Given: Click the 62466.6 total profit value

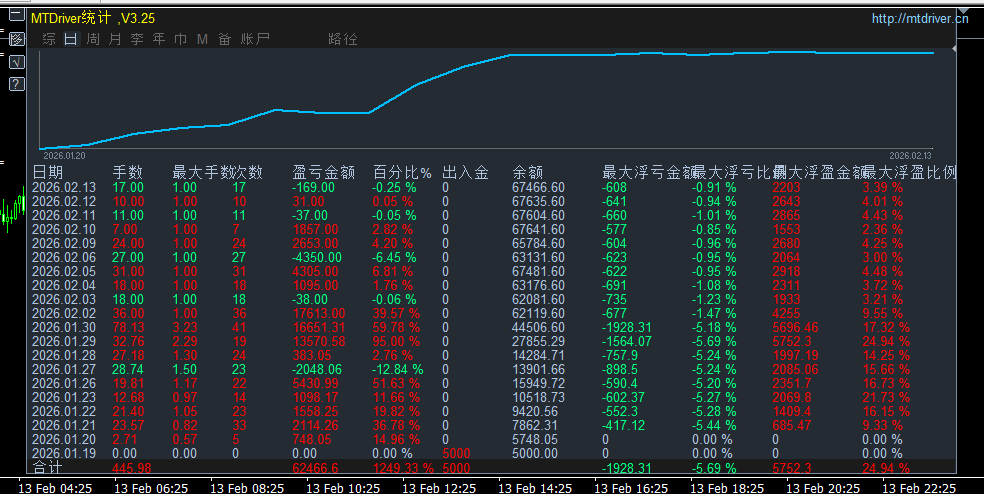Looking at the screenshot, I should click(315, 468).
